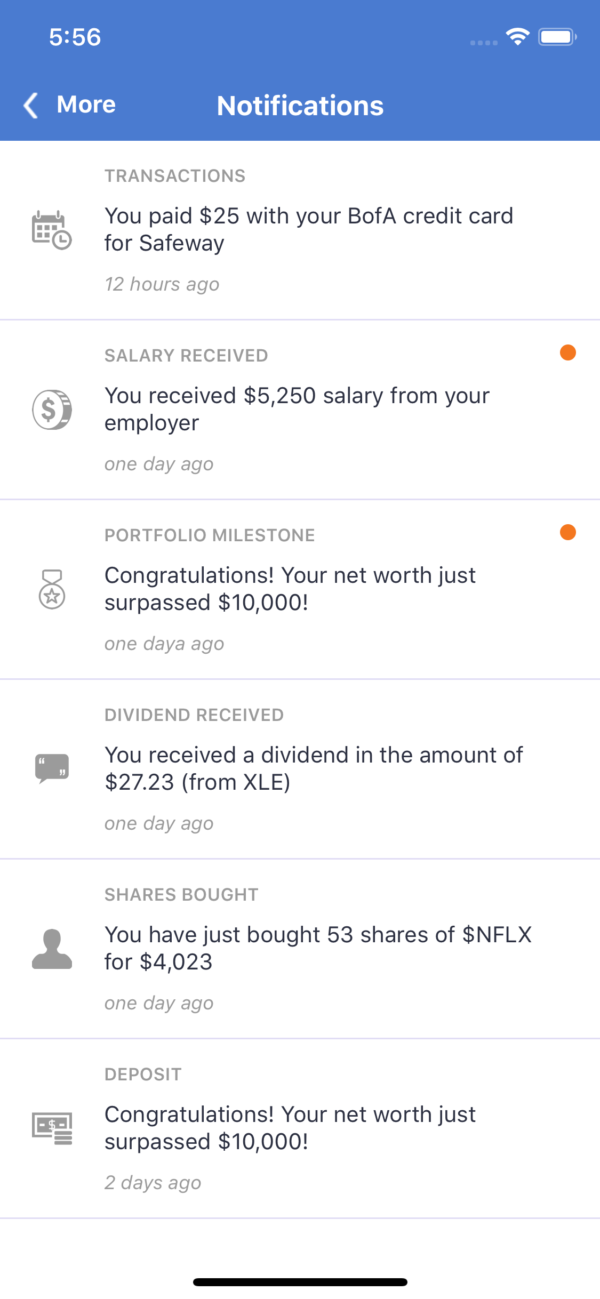Select the battery indicator icon

(x=555, y=37)
